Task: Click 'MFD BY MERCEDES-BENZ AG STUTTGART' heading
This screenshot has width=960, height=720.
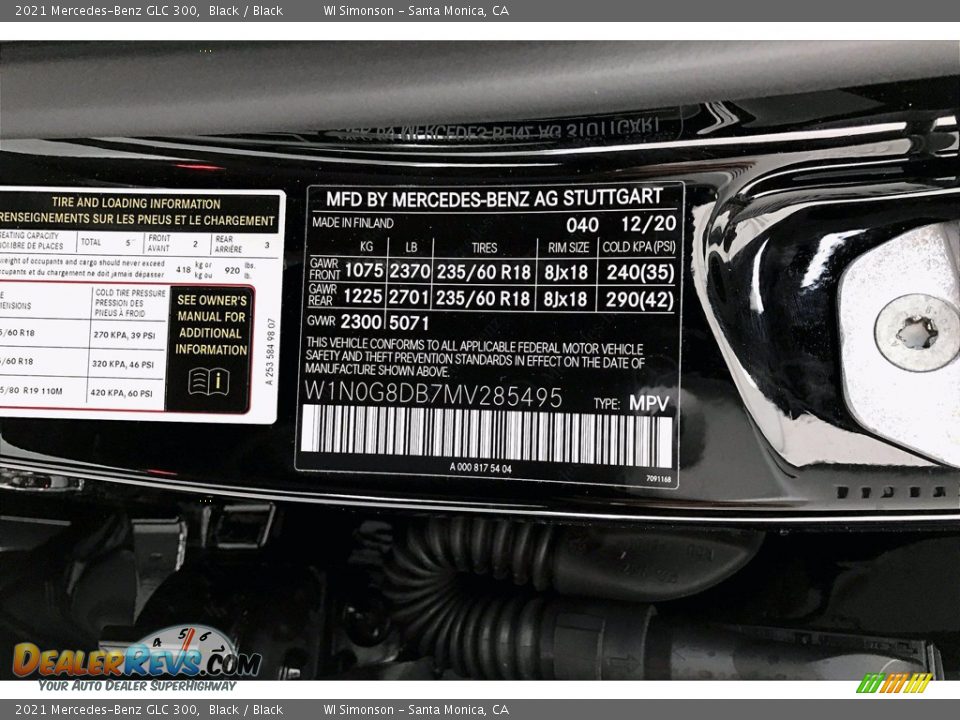Action: point(494,198)
